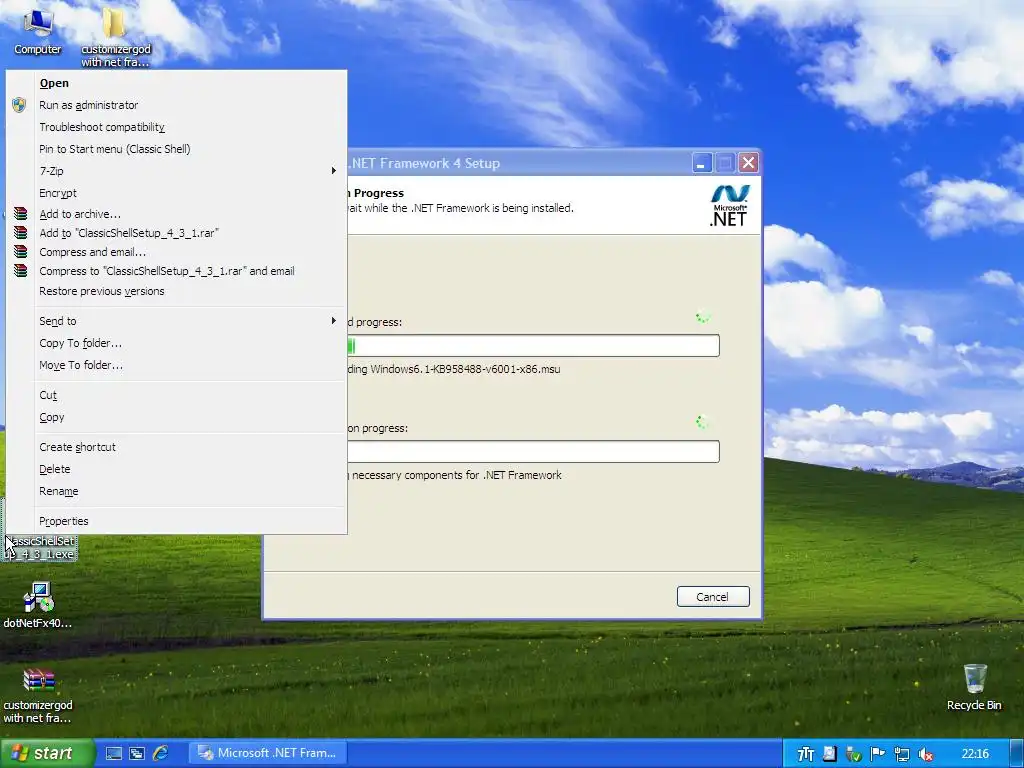The image size is (1024, 768).
Task: Click the 7+ Taskbar Tweaker tray icon
Action: click(806, 754)
